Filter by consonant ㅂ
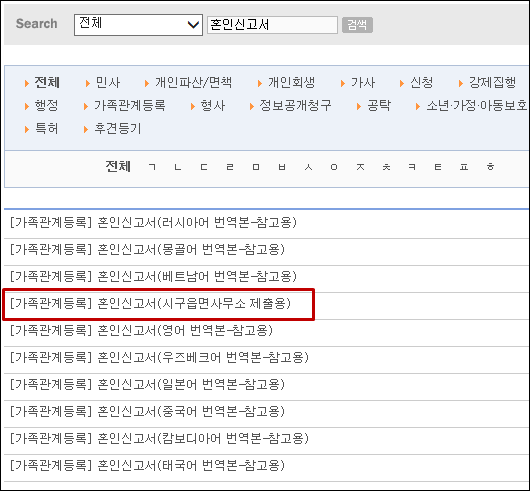This screenshot has height=491, width=530. pyautogui.click(x=282, y=167)
